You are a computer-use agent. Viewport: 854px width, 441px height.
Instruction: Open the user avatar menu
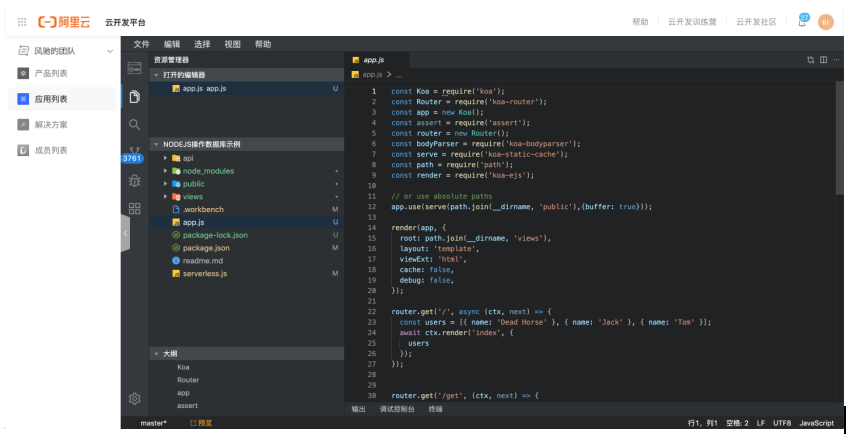click(826, 22)
